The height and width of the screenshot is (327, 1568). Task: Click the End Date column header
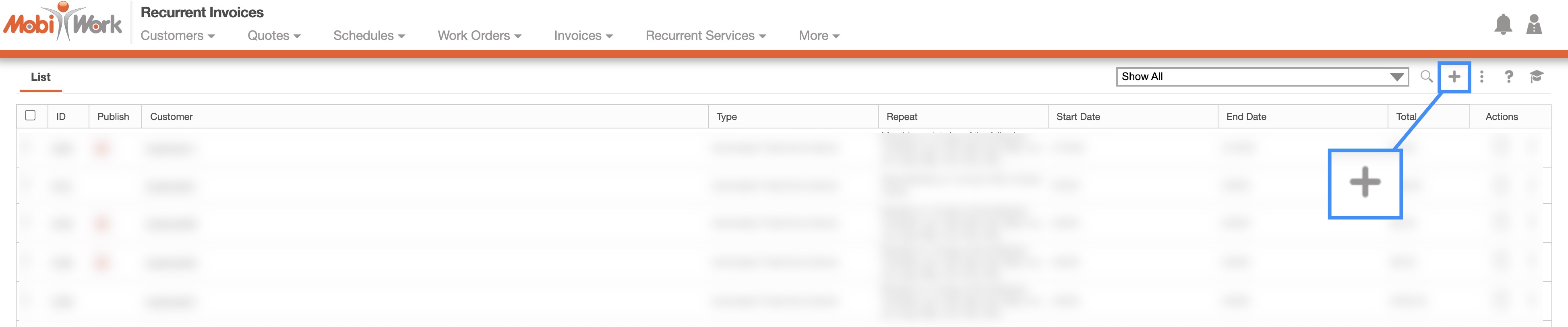(1245, 117)
